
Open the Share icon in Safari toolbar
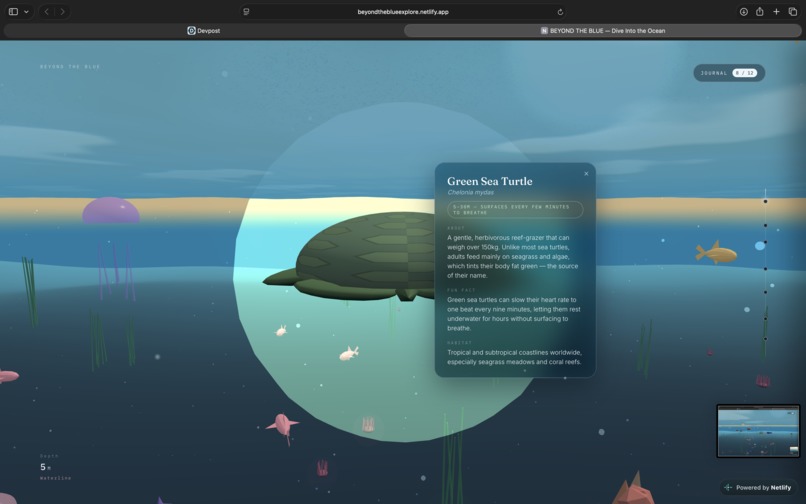click(x=759, y=11)
